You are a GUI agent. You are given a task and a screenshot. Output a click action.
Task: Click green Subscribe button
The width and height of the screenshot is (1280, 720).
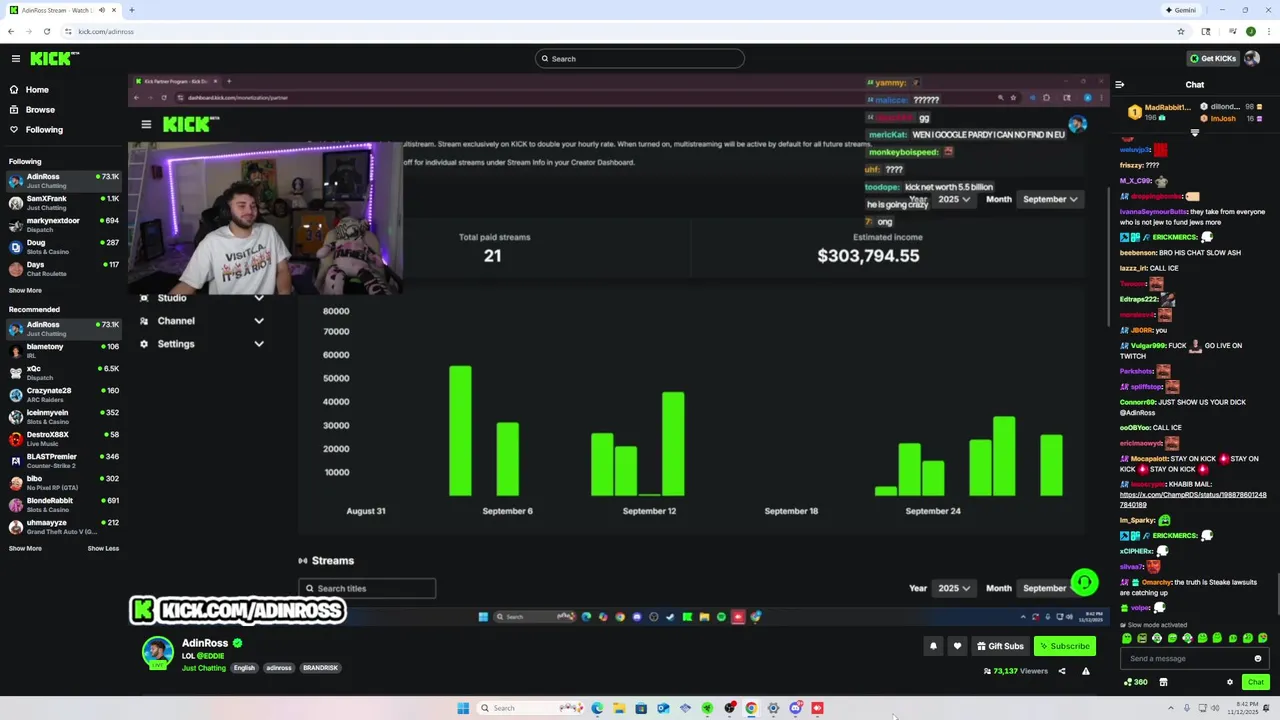1064,646
